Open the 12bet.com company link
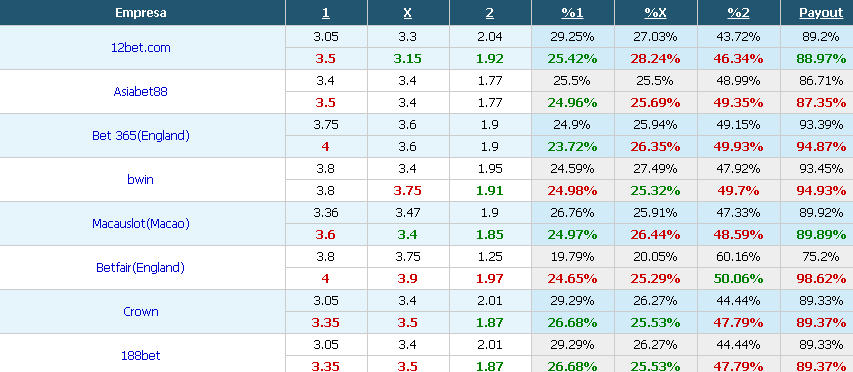853x372 pixels. [140, 47]
